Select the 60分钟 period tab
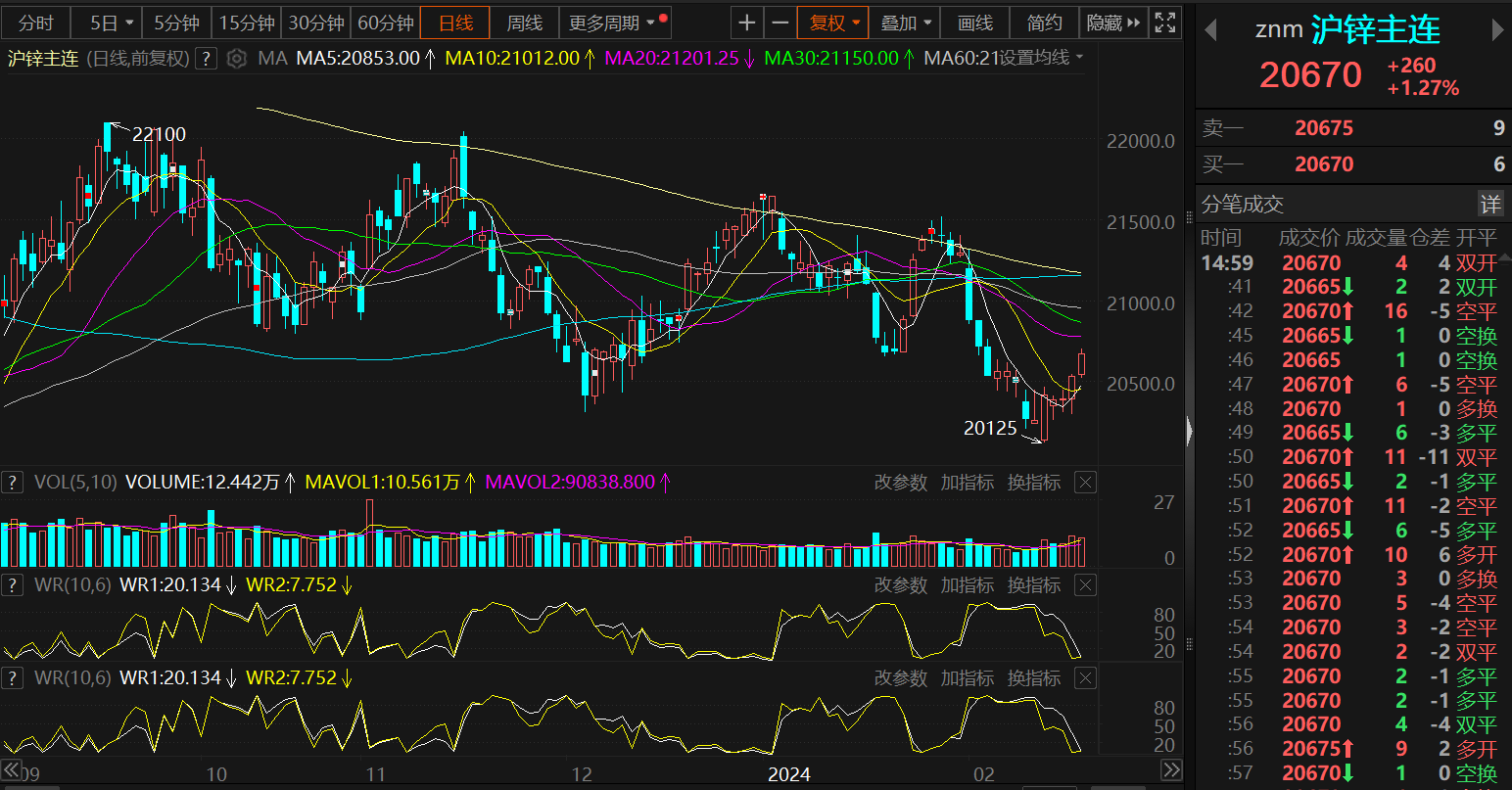 (x=386, y=23)
